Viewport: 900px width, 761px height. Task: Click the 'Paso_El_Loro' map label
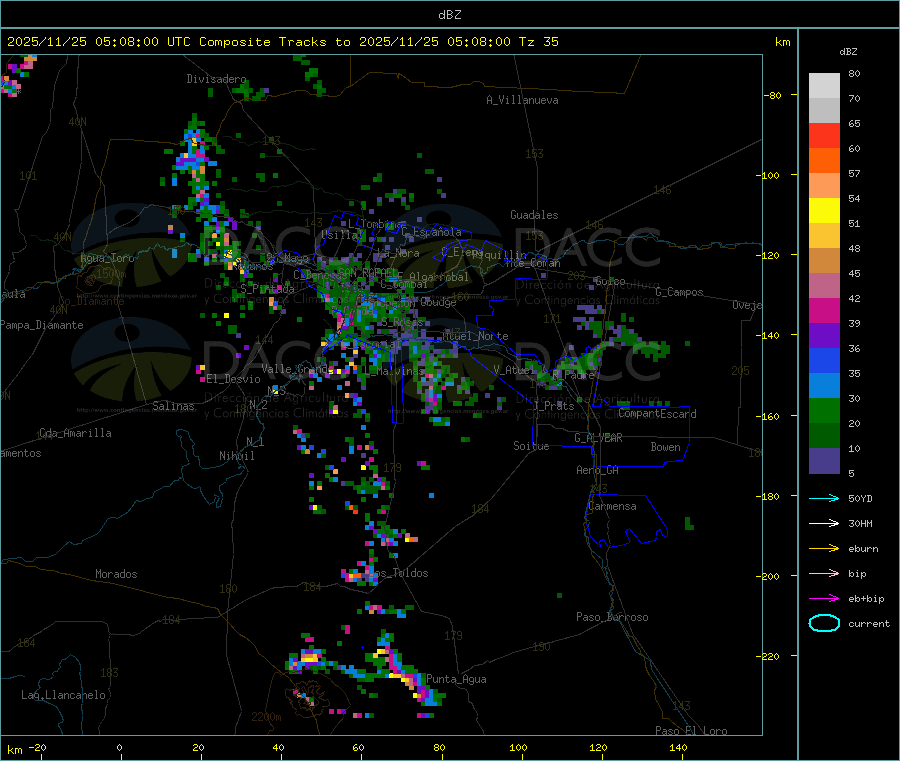point(691,731)
